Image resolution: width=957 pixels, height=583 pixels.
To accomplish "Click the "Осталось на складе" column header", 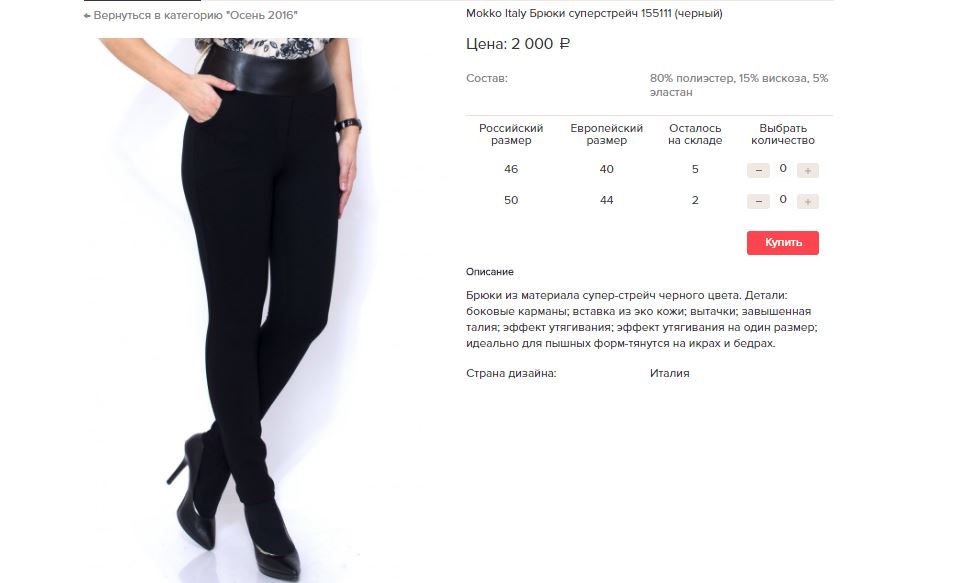I will coord(695,134).
